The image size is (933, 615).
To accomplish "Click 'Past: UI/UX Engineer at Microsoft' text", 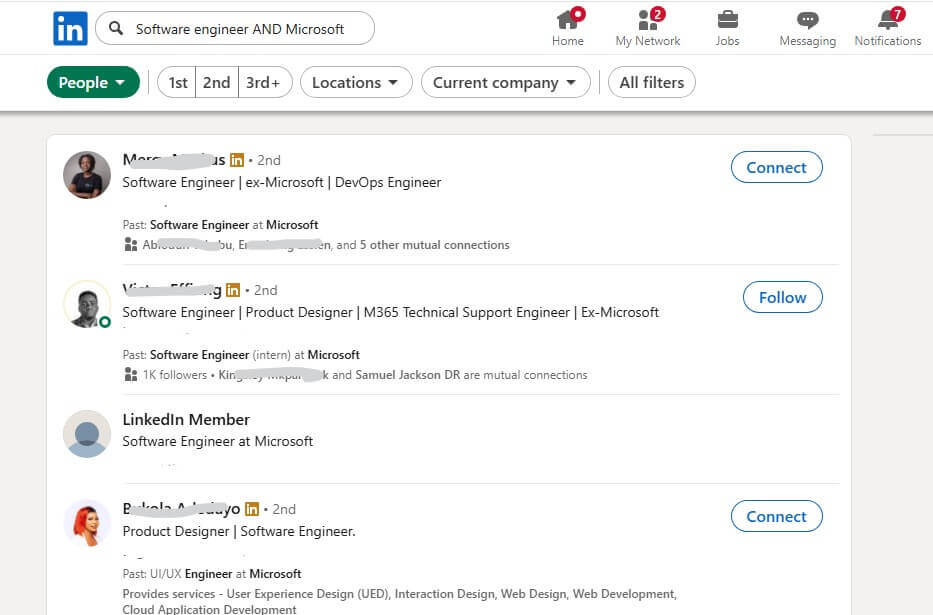I will coord(212,574).
